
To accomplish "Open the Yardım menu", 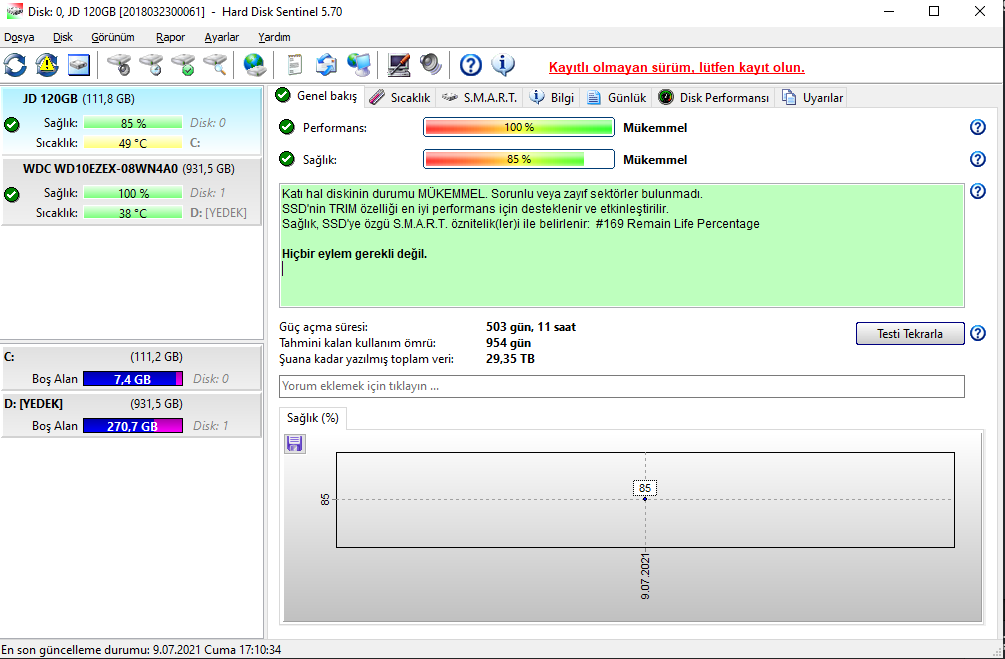I will coord(274,37).
